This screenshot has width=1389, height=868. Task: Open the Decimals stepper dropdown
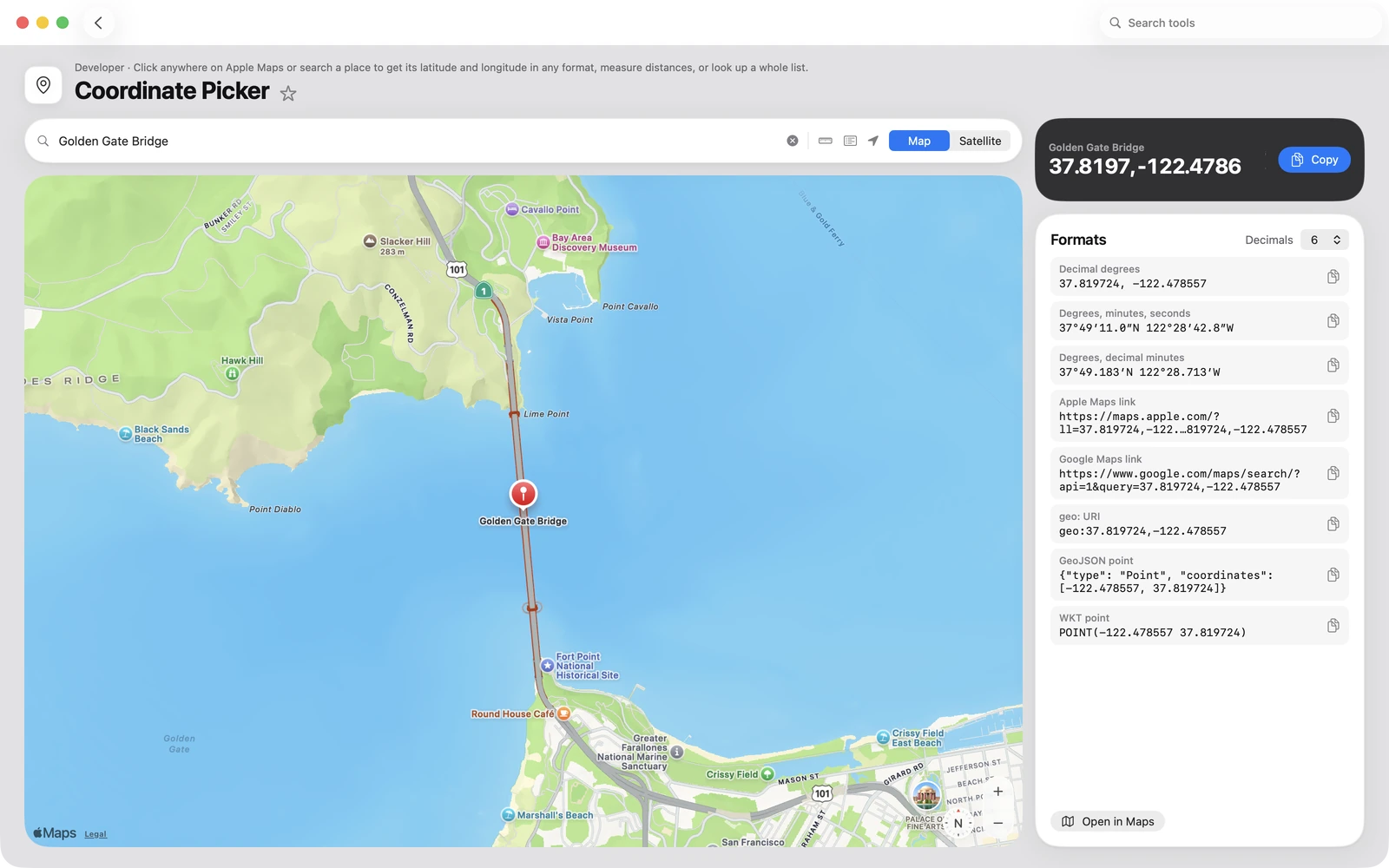(1325, 240)
